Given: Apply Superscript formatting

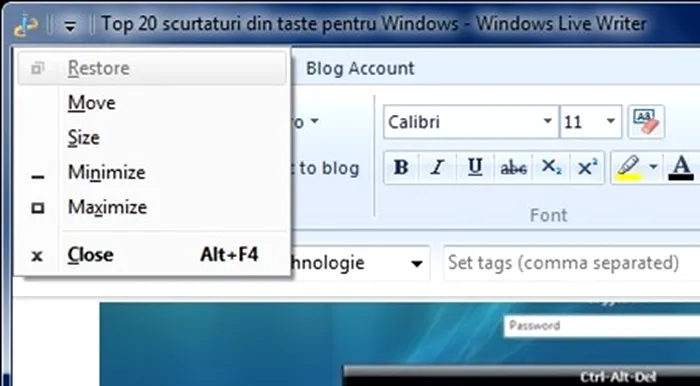Looking at the screenshot, I should (587, 167).
